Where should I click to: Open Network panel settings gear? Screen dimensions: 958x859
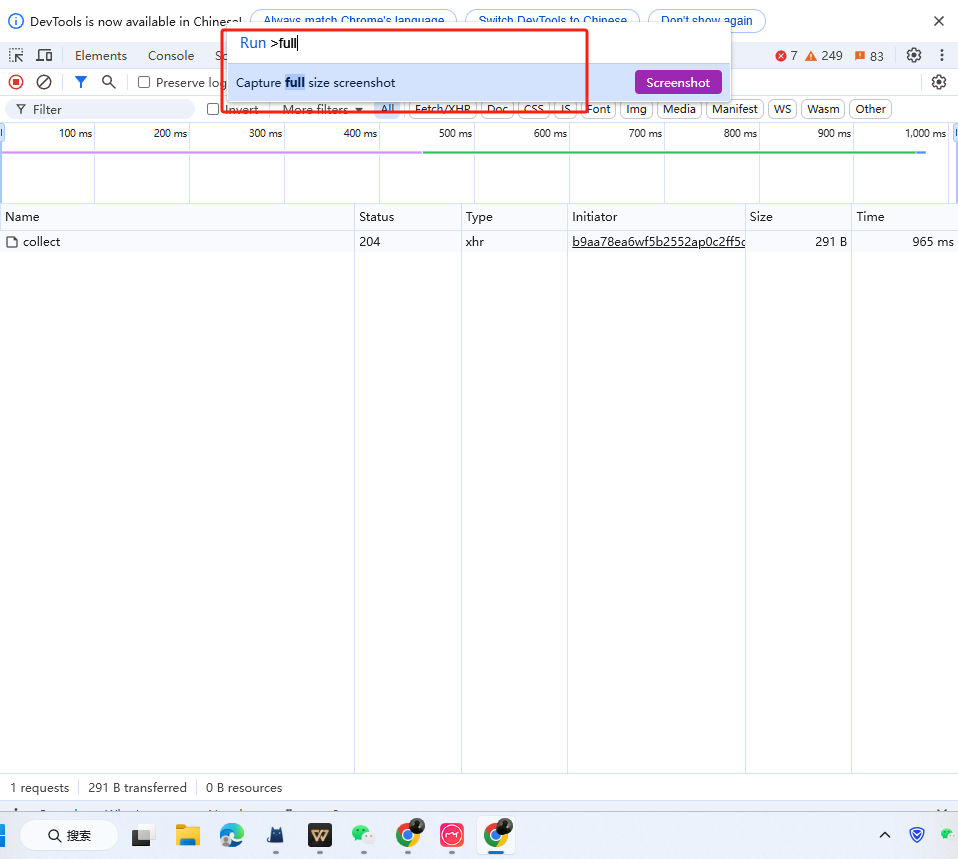coord(939,82)
